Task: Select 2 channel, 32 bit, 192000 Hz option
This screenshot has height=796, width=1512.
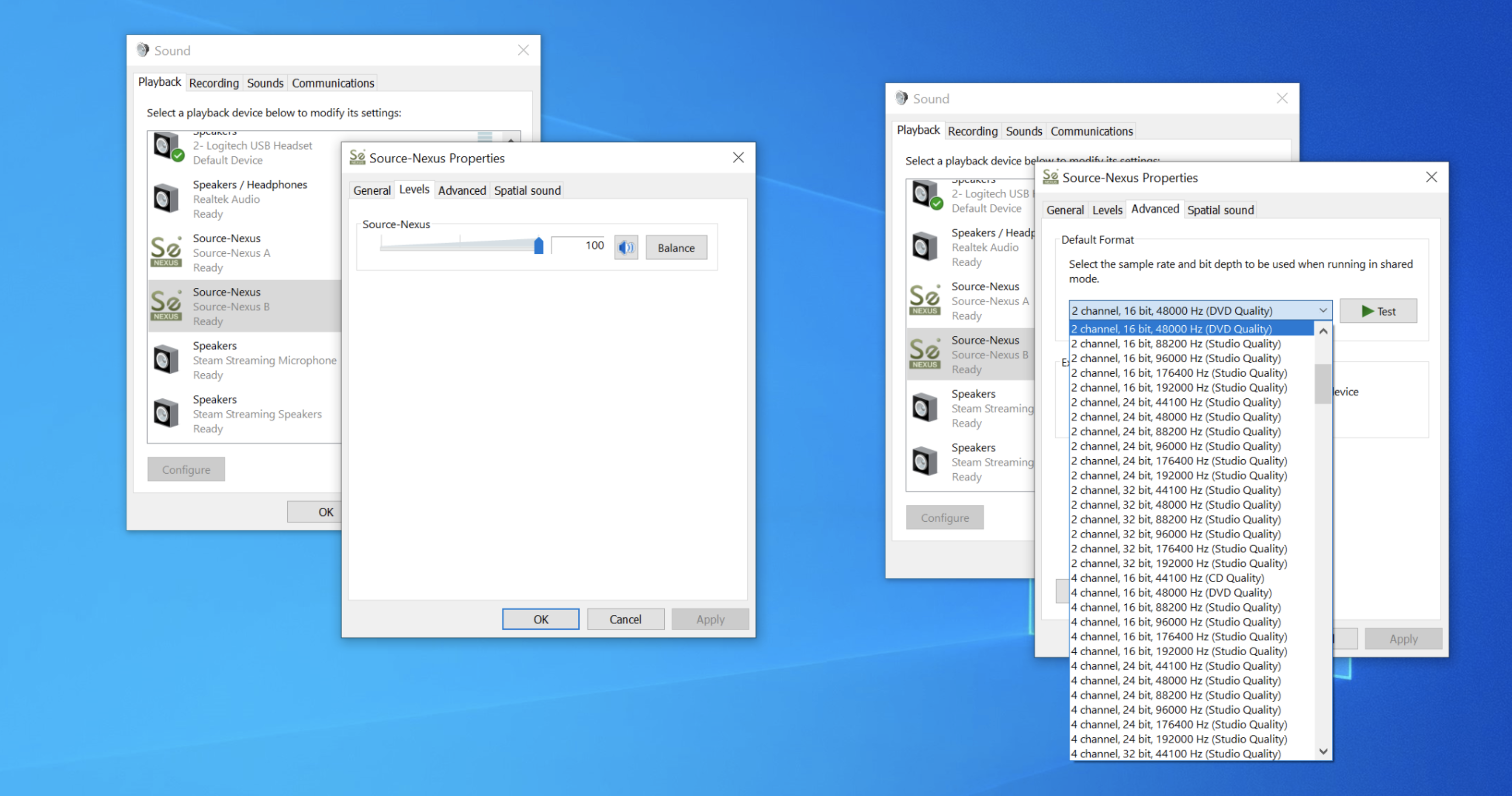Action: (x=1179, y=563)
